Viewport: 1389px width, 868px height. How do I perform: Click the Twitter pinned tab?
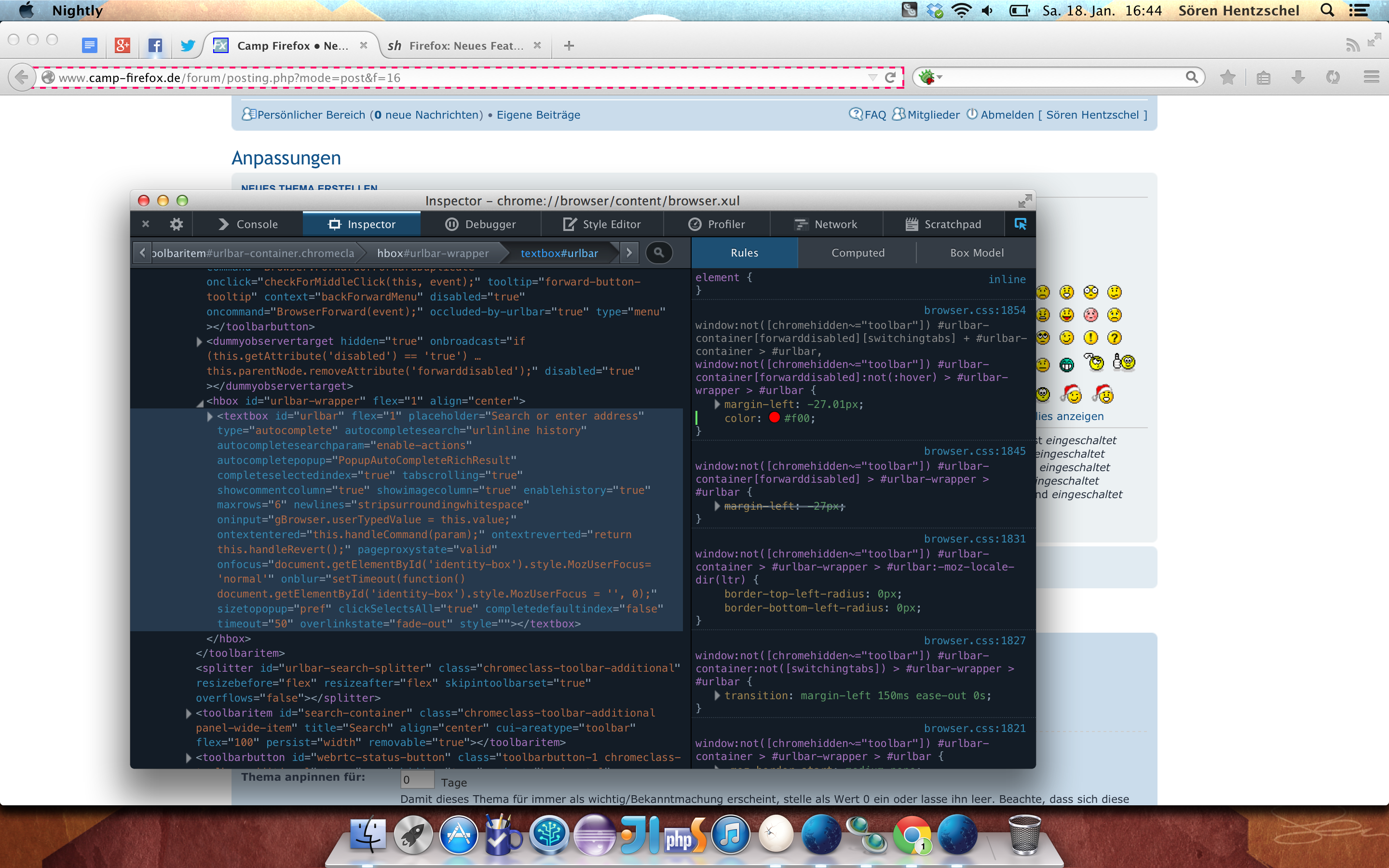(x=188, y=45)
